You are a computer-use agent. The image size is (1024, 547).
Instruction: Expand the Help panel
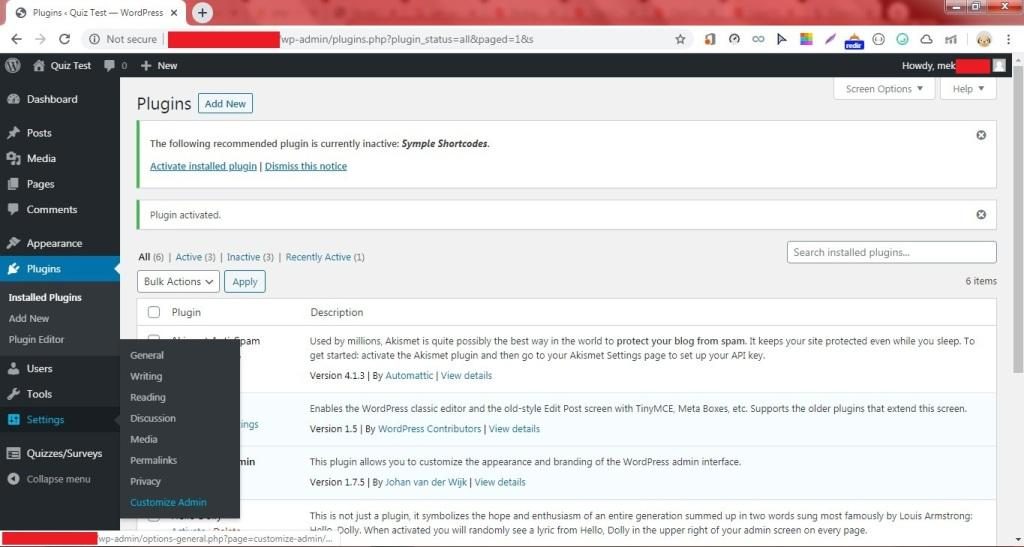pos(967,89)
